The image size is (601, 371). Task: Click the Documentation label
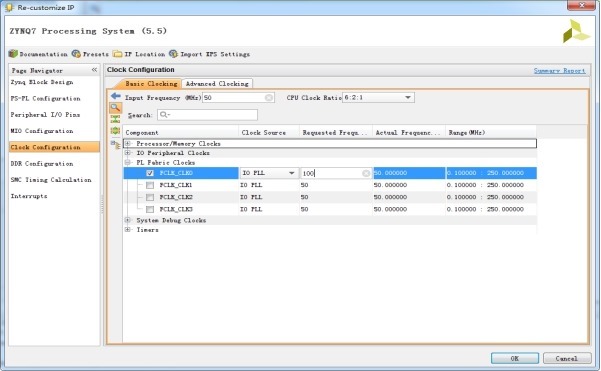43,54
